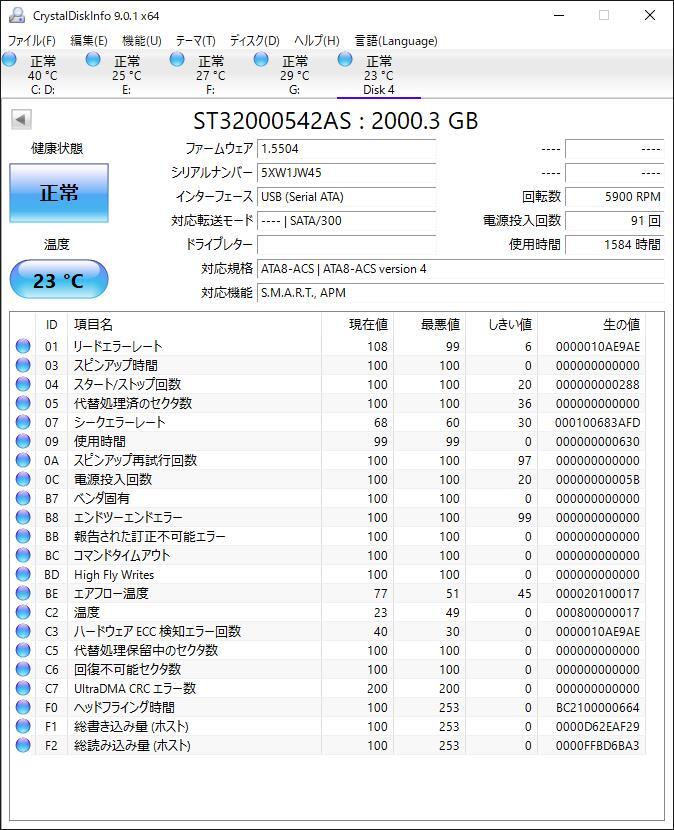This screenshot has height=830, width=674.
Task: Click status orb for row C2 温度
Action: tap(23, 612)
